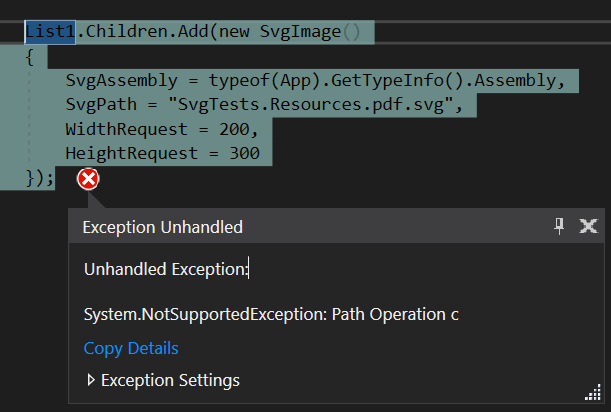Close the Exception Unhandled popup
This screenshot has height=412, width=611.
click(588, 226)
